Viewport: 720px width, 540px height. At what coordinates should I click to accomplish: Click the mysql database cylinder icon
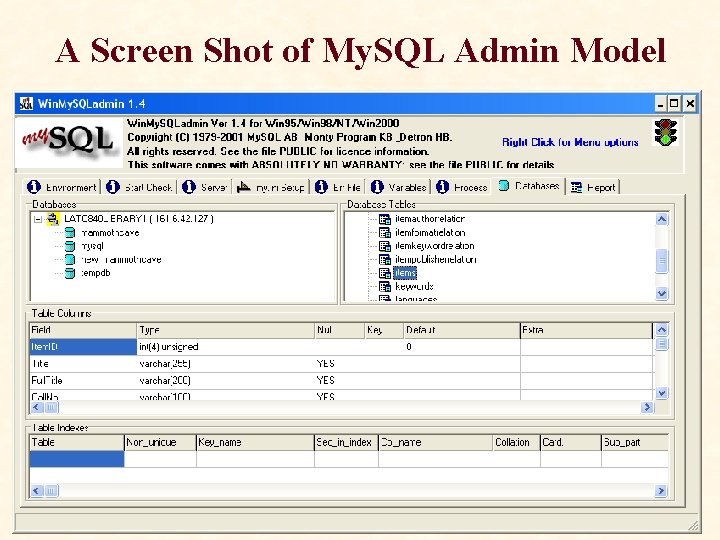(x=70, y=246)
